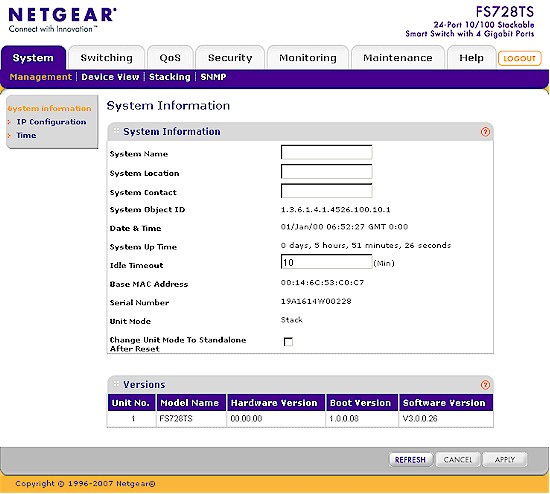Viewport: 550px width, 494px height.
Task: Click the Model Name column header
Action: click(191, 403)
